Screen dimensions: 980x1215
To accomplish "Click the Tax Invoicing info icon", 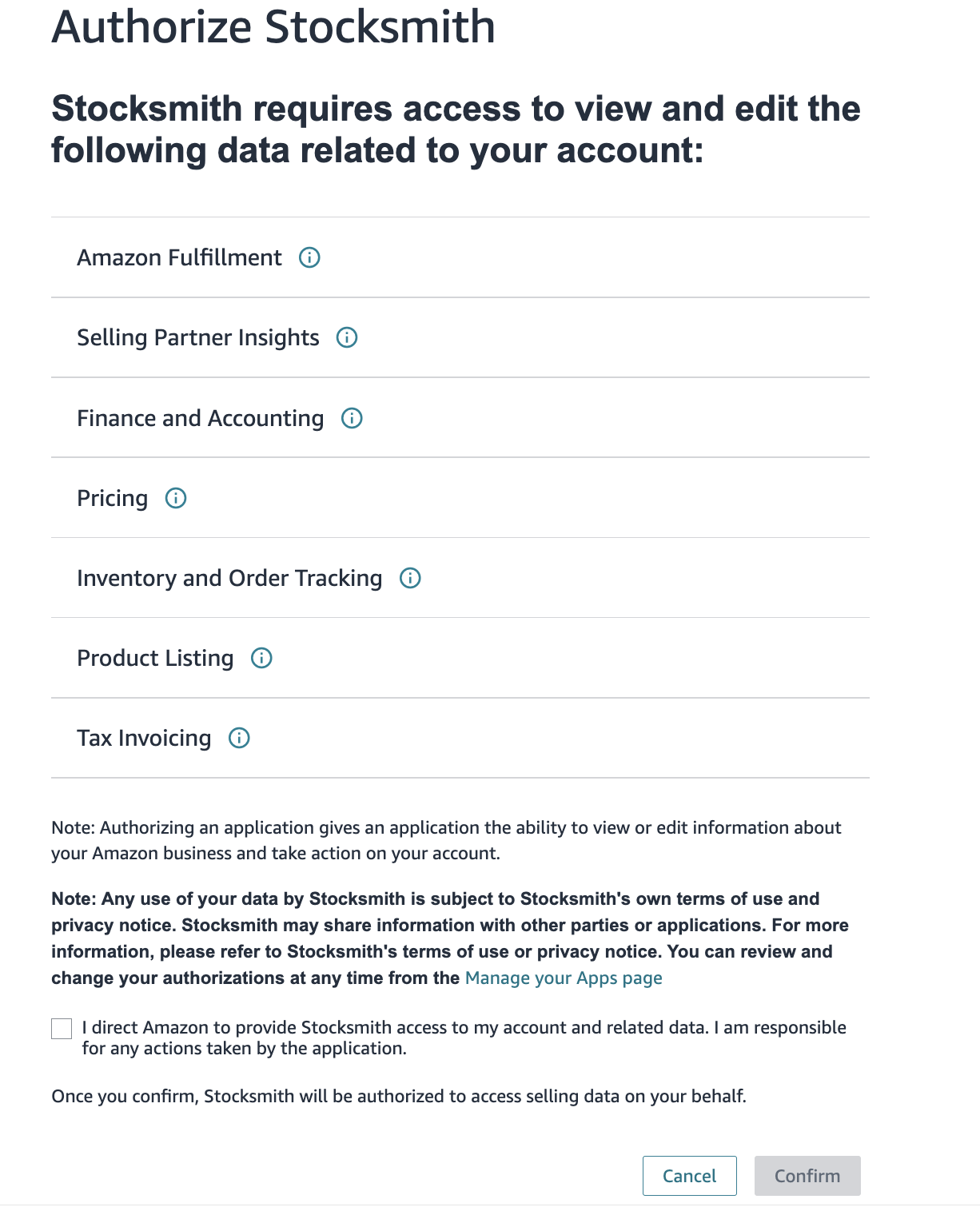I will tap(239, 738).
